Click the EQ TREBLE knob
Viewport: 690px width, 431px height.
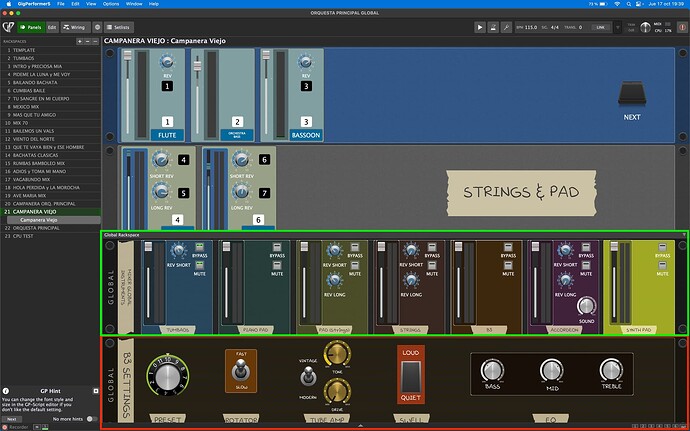(611, 371)
